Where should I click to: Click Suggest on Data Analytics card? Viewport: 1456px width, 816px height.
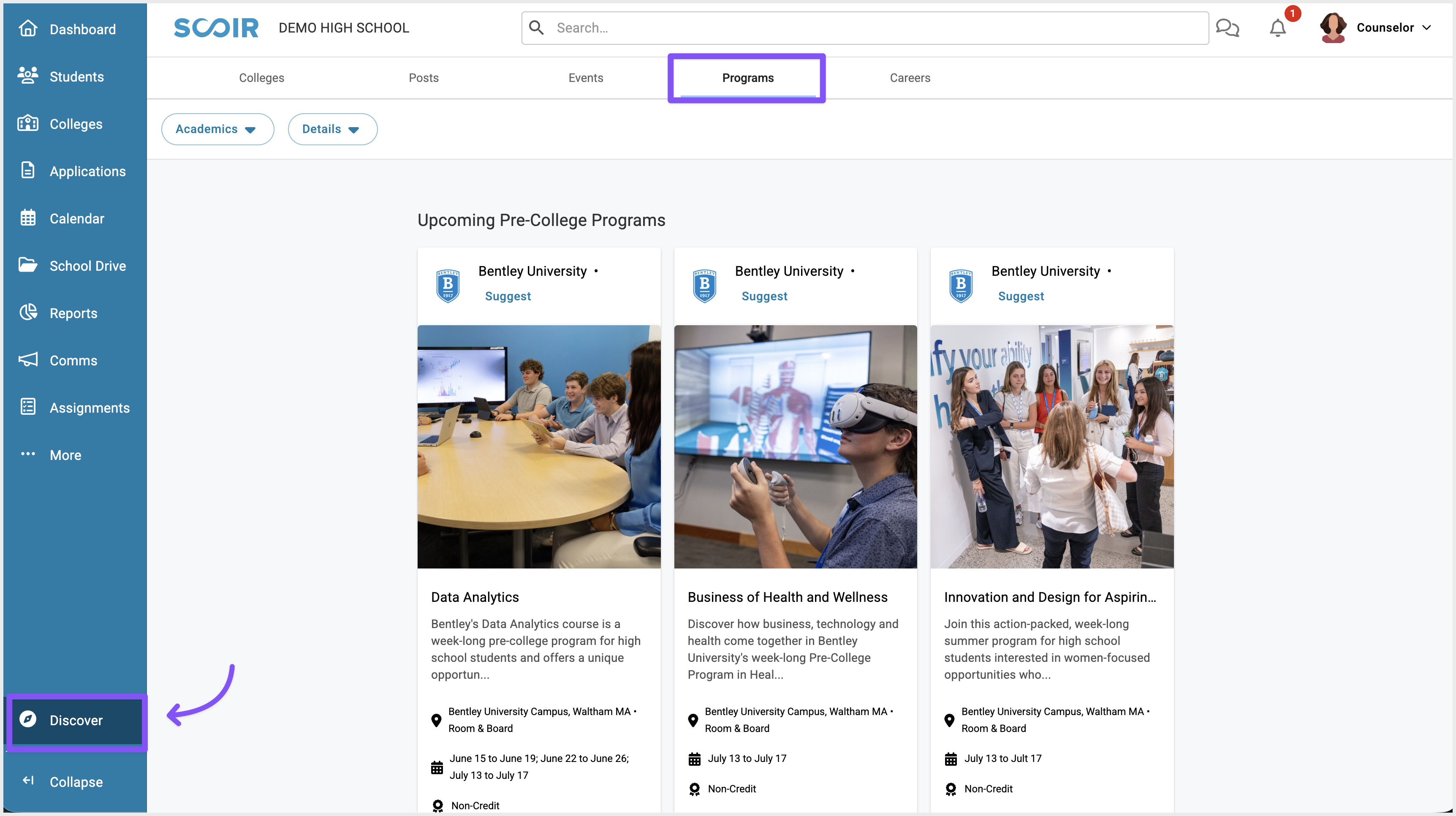508,296
